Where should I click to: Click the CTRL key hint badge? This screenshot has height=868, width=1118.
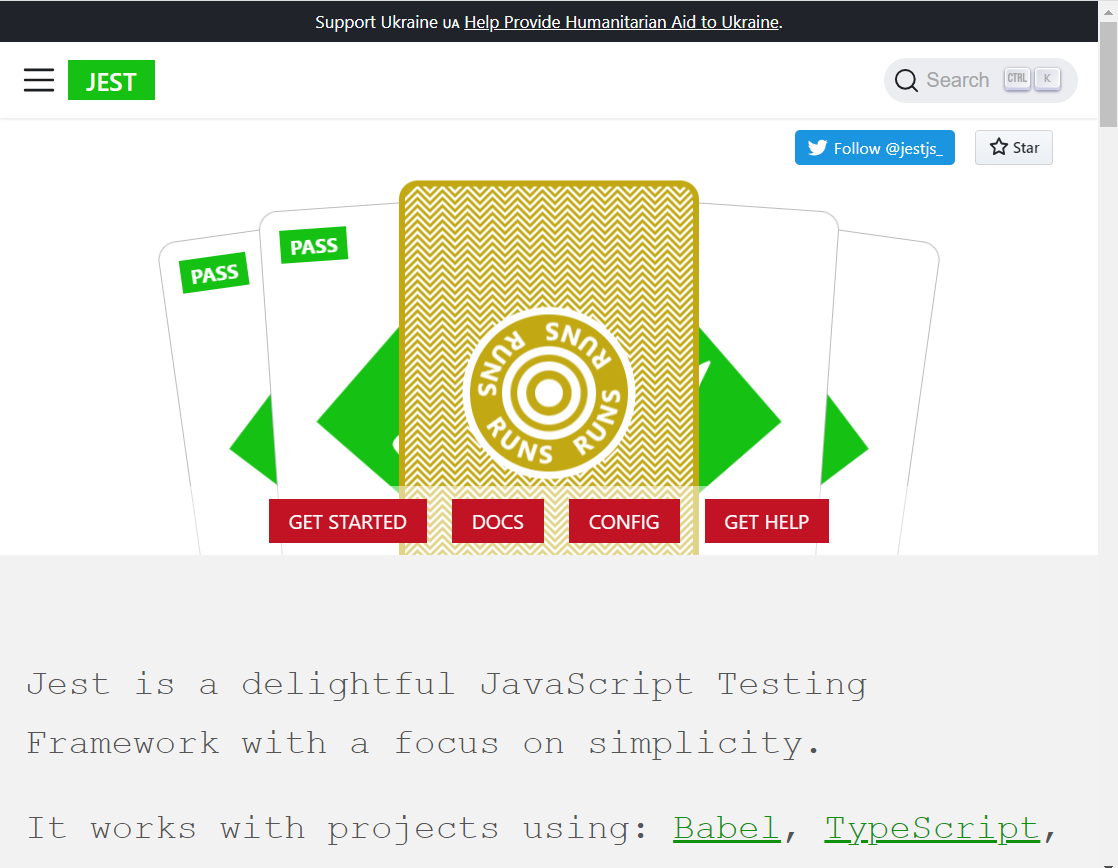[1017, 78]
